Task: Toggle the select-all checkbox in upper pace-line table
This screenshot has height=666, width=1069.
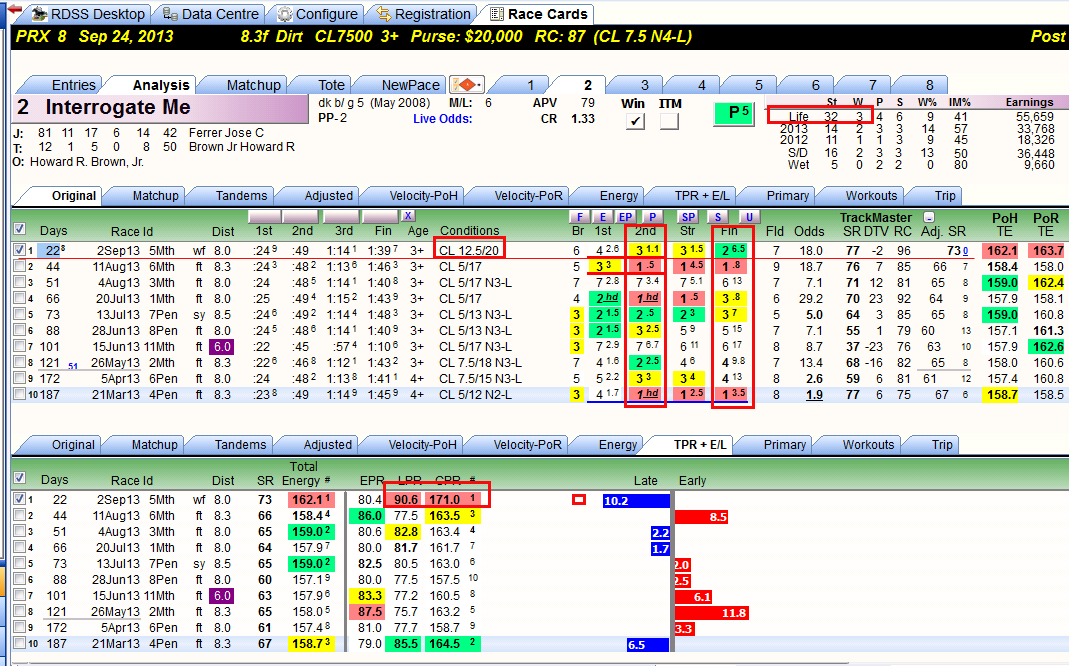Action: click(x=20, y=229)
